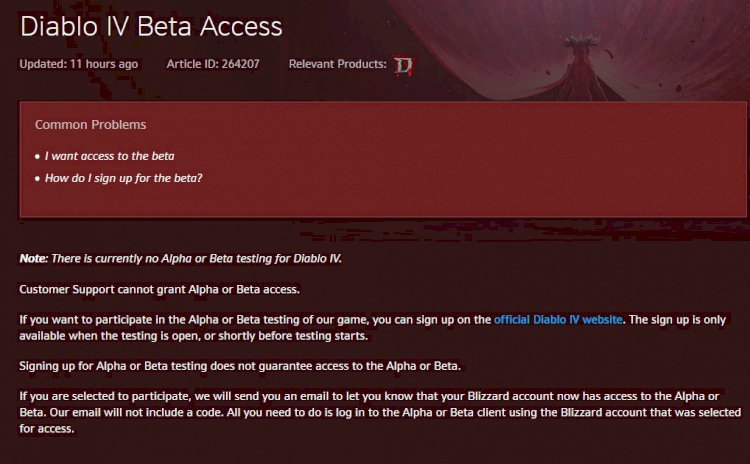The height and width of the screenshot is (464, 750).
Task: Select the 'I want access to the beta' item
Action: tap(110, 156)
